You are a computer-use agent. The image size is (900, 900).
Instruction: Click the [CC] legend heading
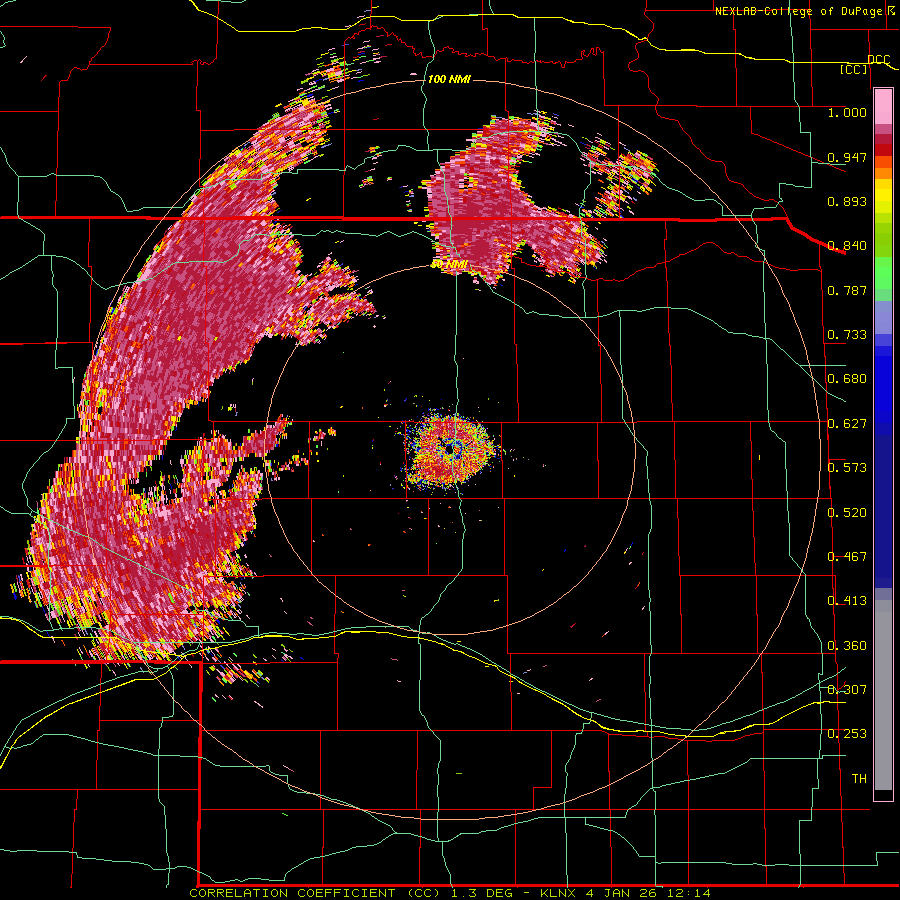coord(853,69)
